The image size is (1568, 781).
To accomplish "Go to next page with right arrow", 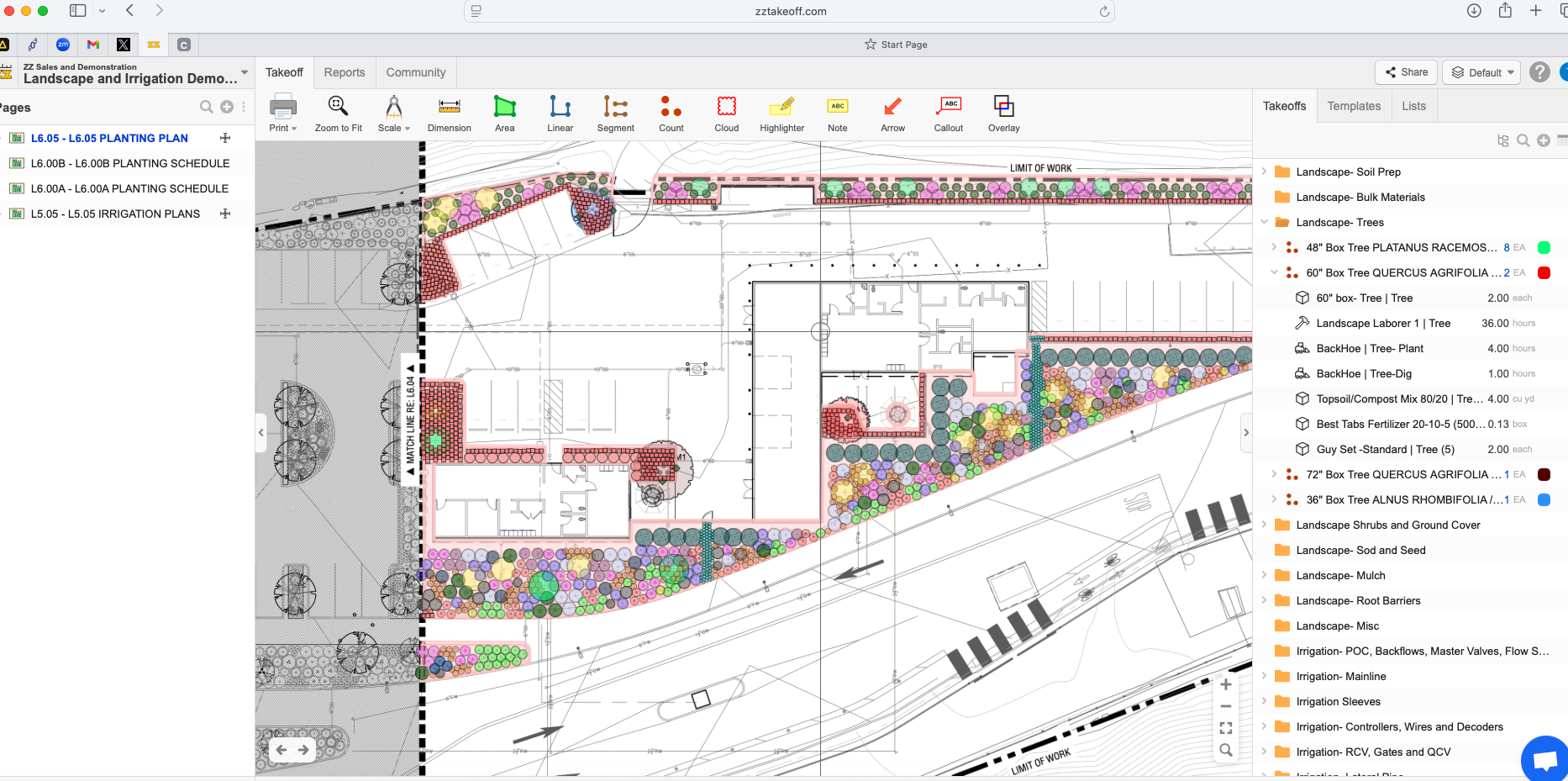I will pyautogui.click(x=303, y=750).
